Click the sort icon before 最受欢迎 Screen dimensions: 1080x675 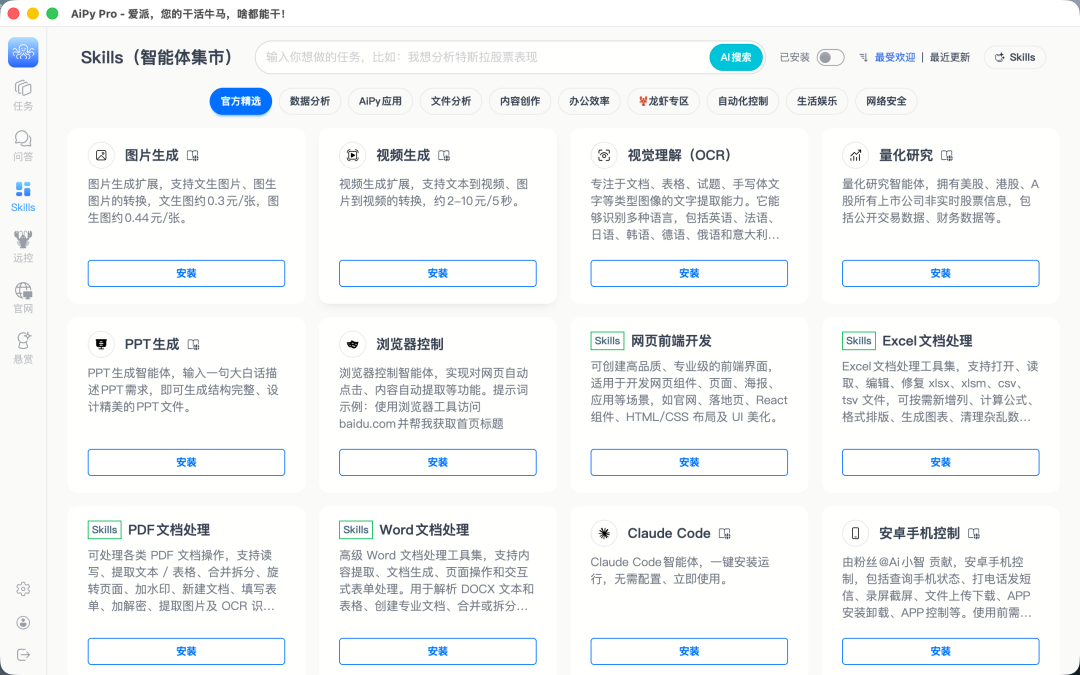(x=863, y=57)
